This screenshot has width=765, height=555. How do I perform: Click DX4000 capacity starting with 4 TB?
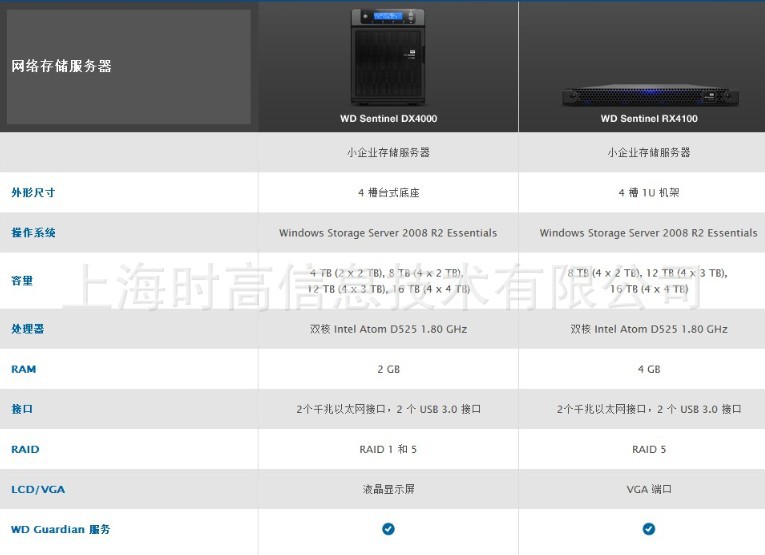388,281
